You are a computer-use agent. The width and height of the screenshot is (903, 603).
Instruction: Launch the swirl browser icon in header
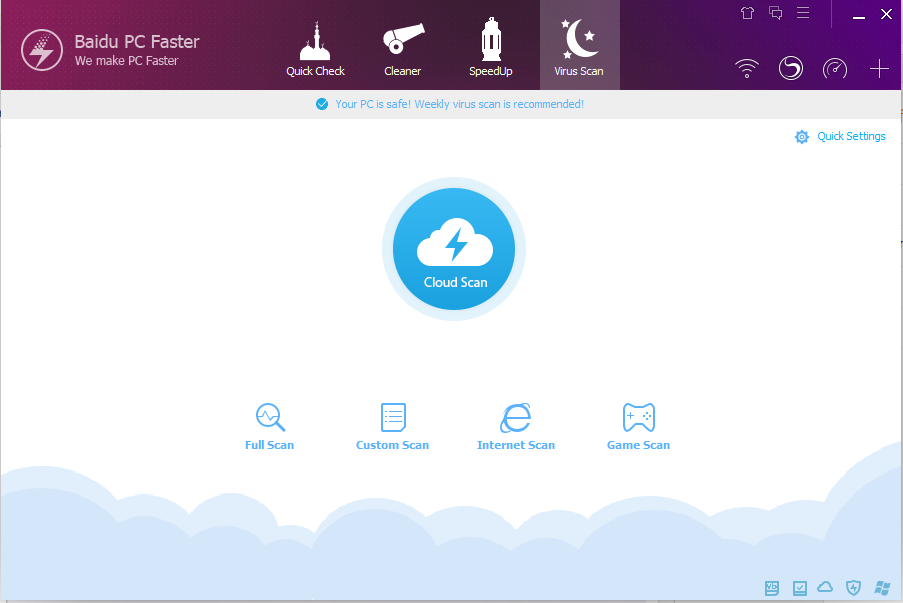coord(791,68)
